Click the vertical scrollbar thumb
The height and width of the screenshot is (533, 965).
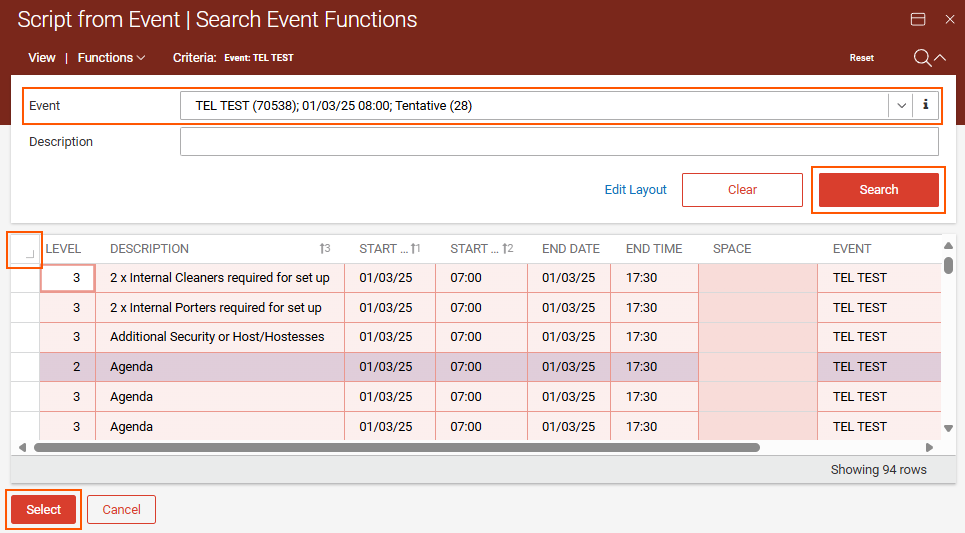948,265
